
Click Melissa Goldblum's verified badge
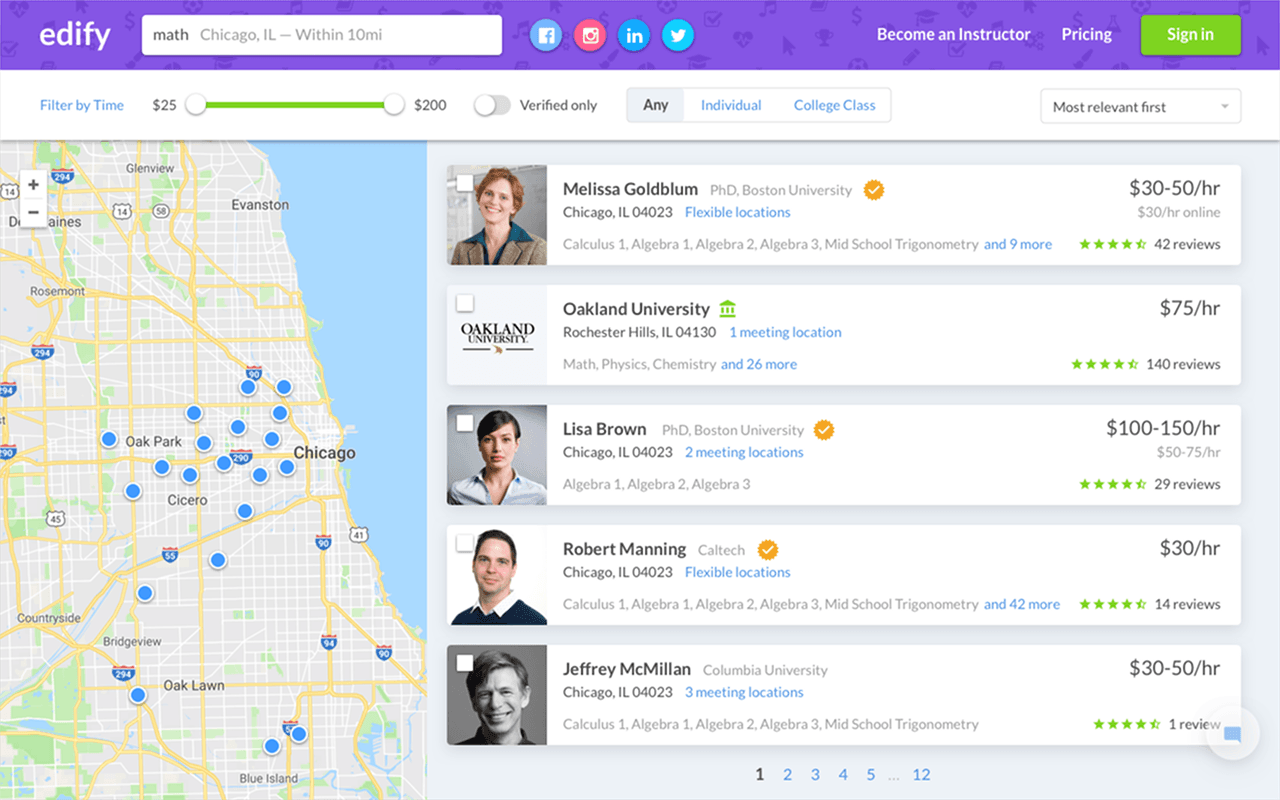tap(874, 190)
